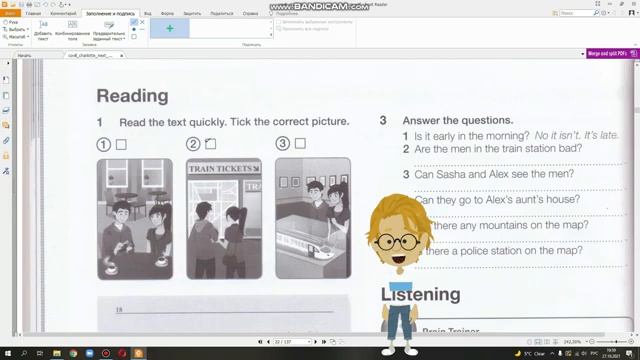Open the comments sidebar panel
Image resolution: width=640 pixels, height=360 pixels.
6,125
